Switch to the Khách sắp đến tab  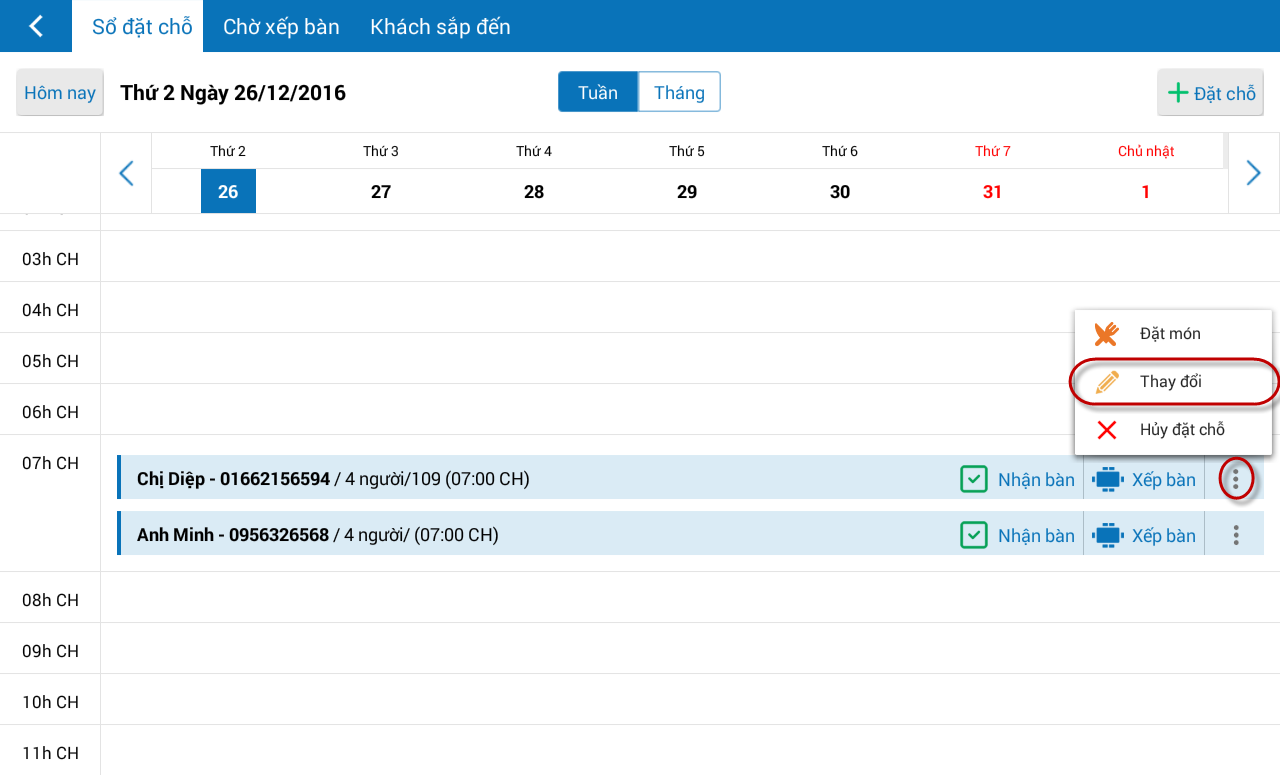(x=440, y=27)
